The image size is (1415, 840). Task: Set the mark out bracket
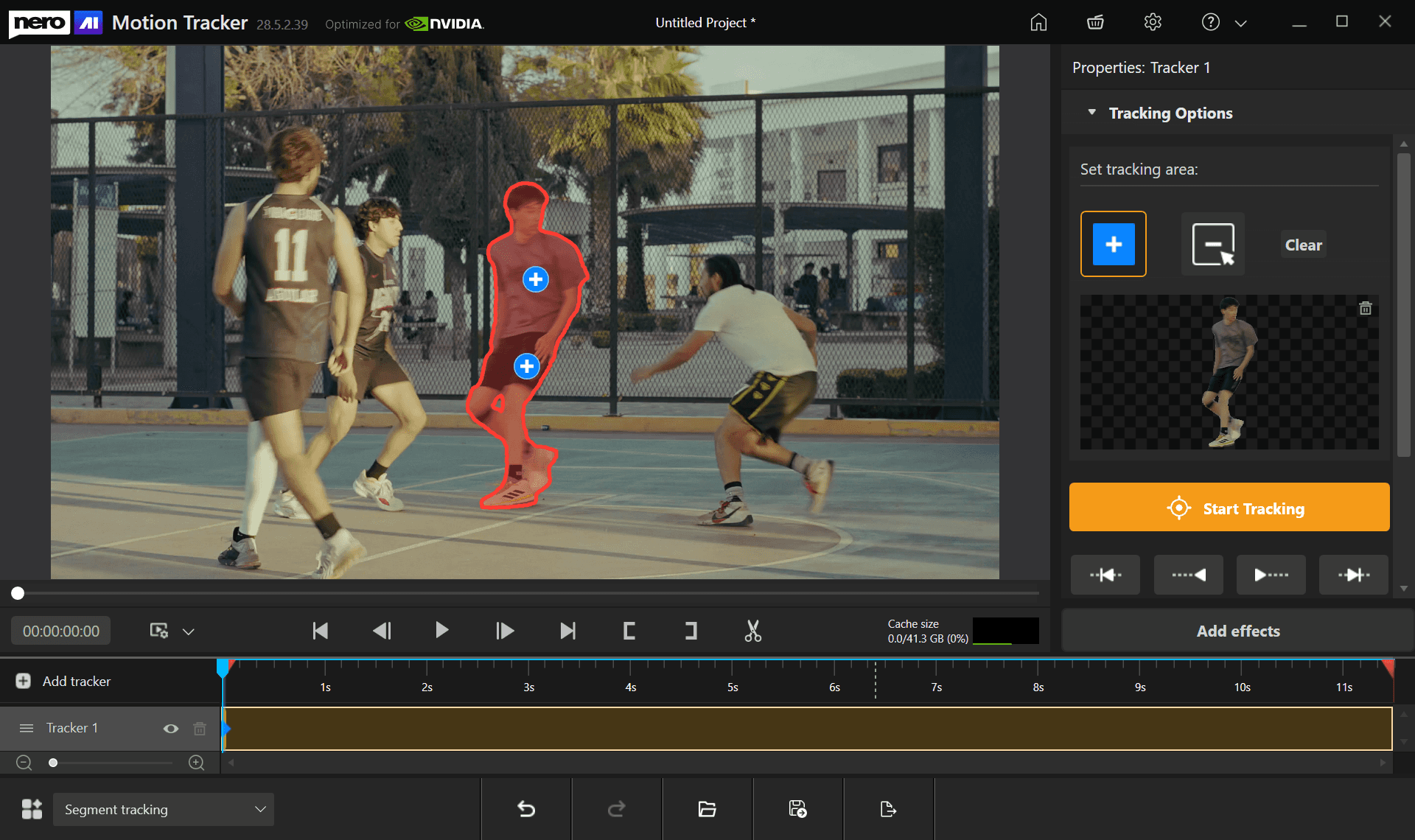coord(691,631)
